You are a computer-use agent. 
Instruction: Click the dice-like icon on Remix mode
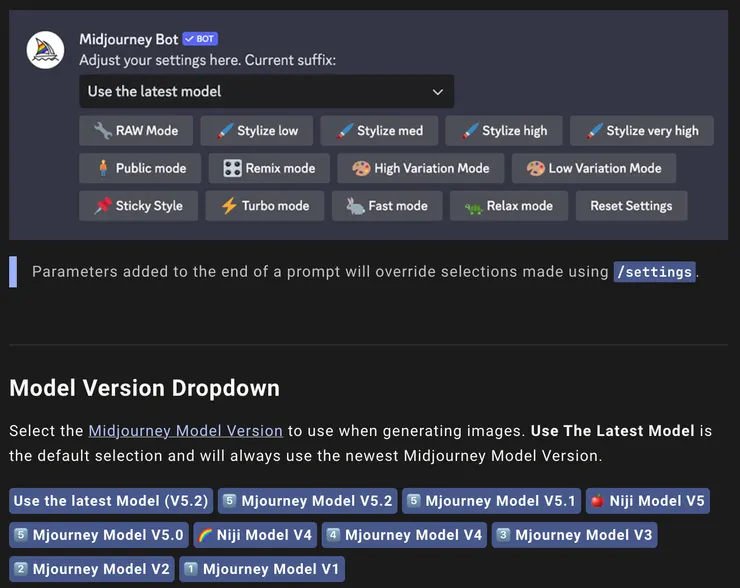tap(232, 168)
